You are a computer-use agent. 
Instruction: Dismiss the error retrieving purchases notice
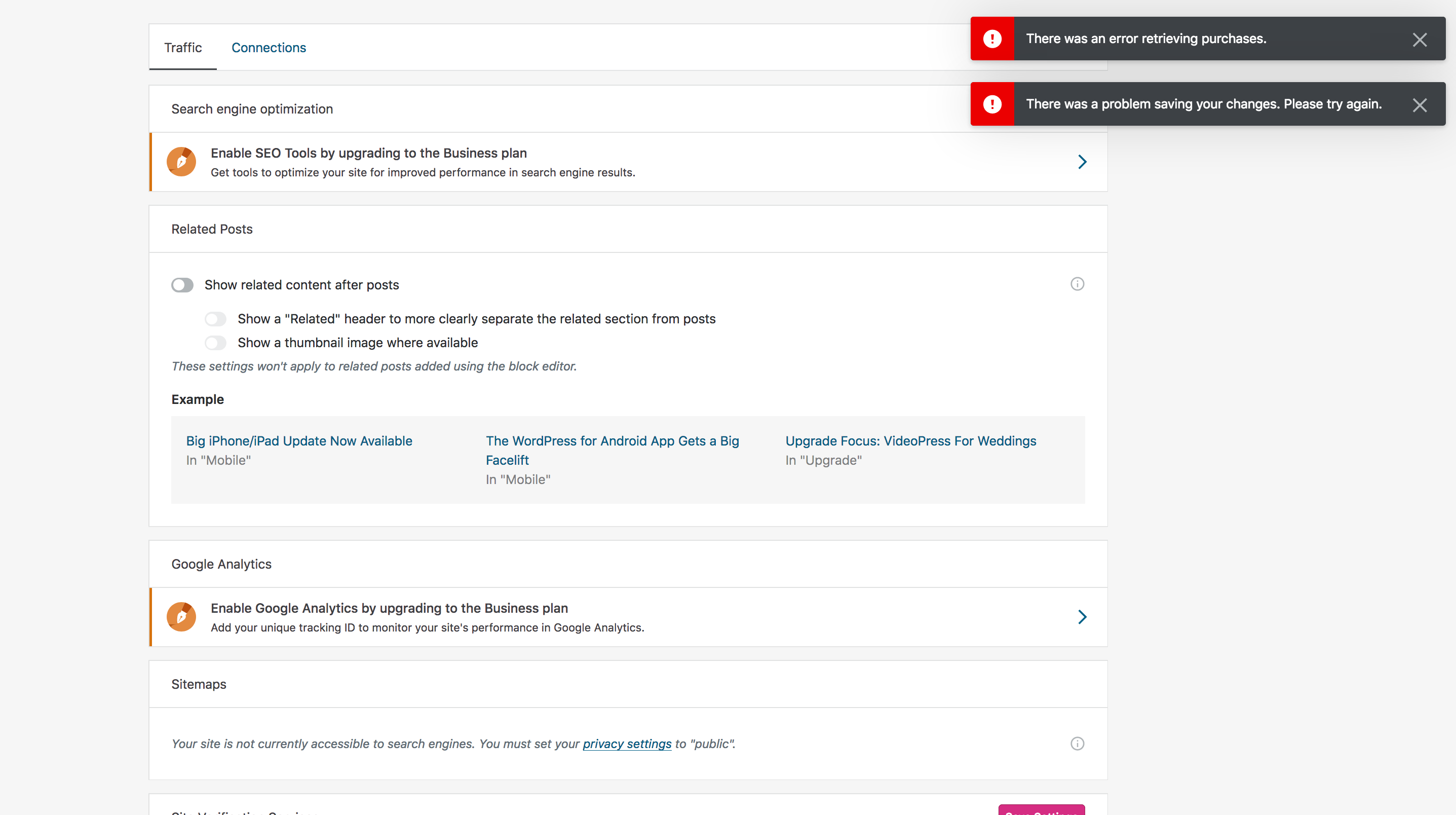[x=1419, y=40]
